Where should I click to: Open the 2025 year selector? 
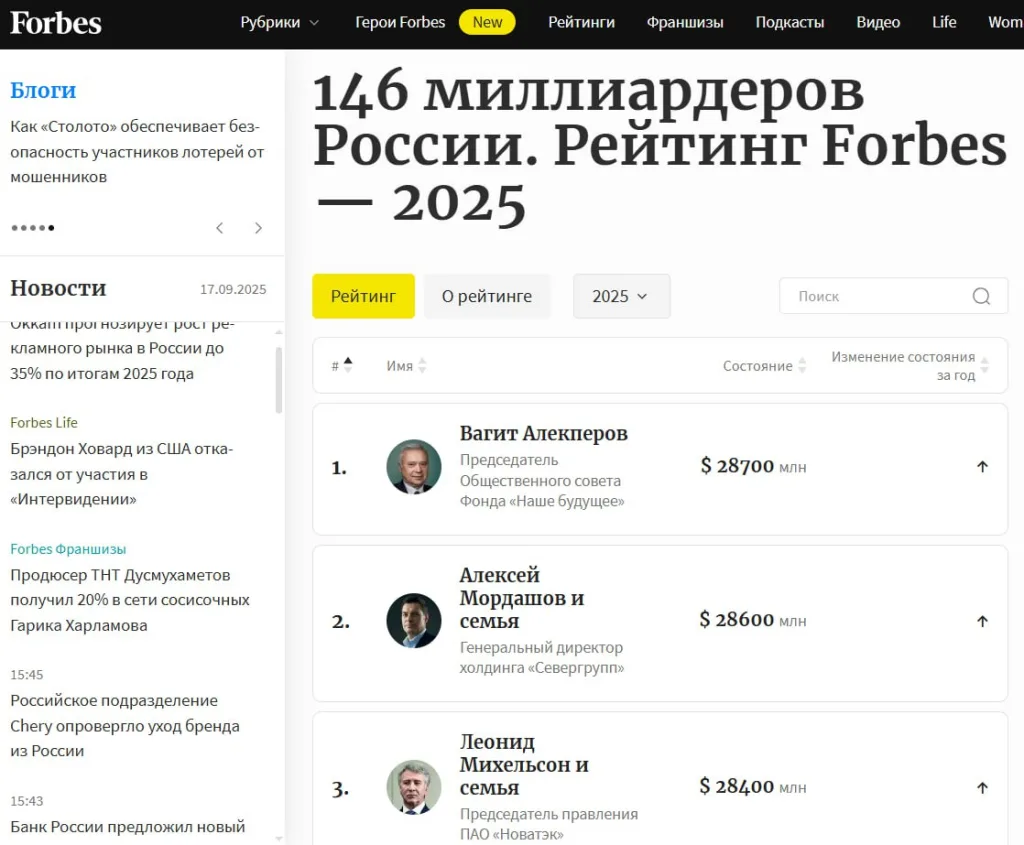[621, 296]
